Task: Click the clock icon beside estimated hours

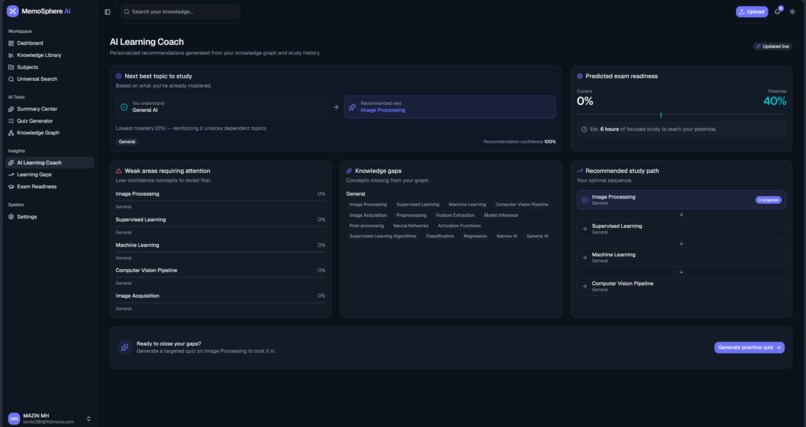Action: [584, 129]
